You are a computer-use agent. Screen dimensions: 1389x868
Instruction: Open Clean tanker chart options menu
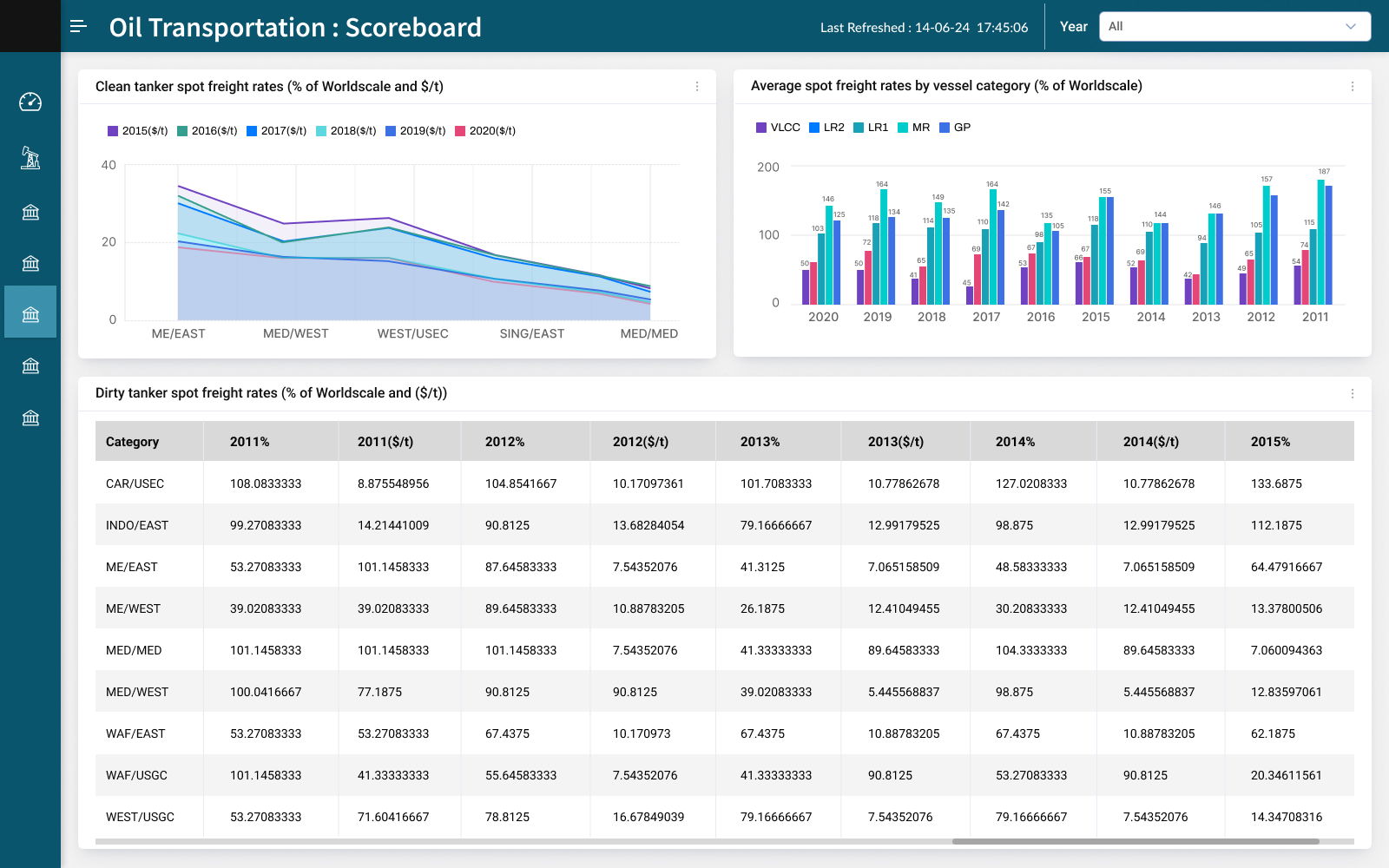point(696,87)
